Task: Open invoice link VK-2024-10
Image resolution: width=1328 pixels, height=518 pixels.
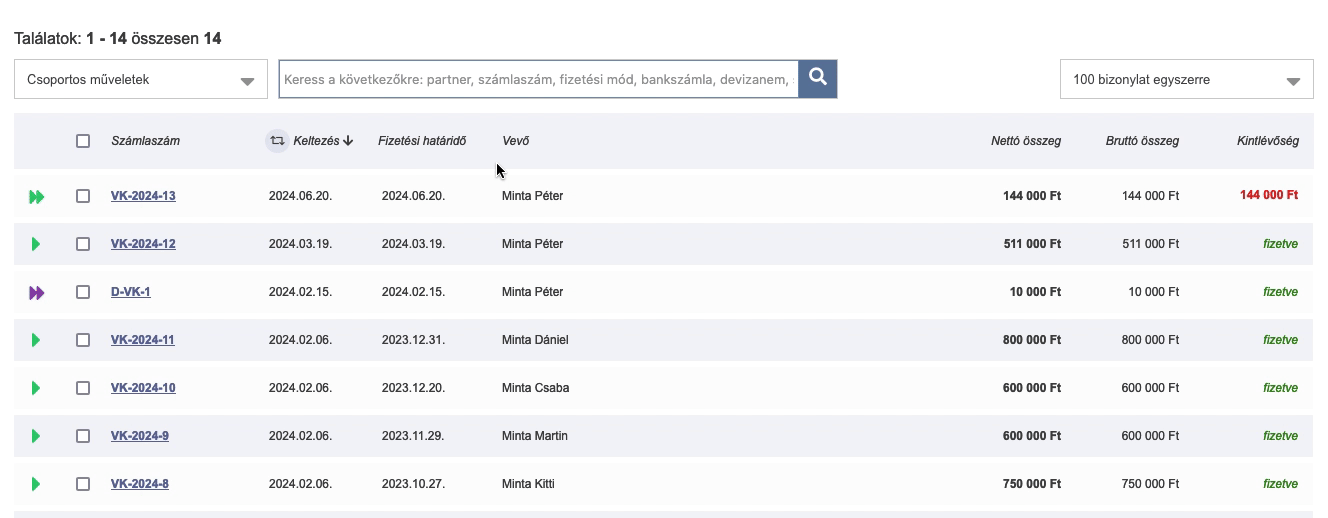Action: (x=143, y=388)
